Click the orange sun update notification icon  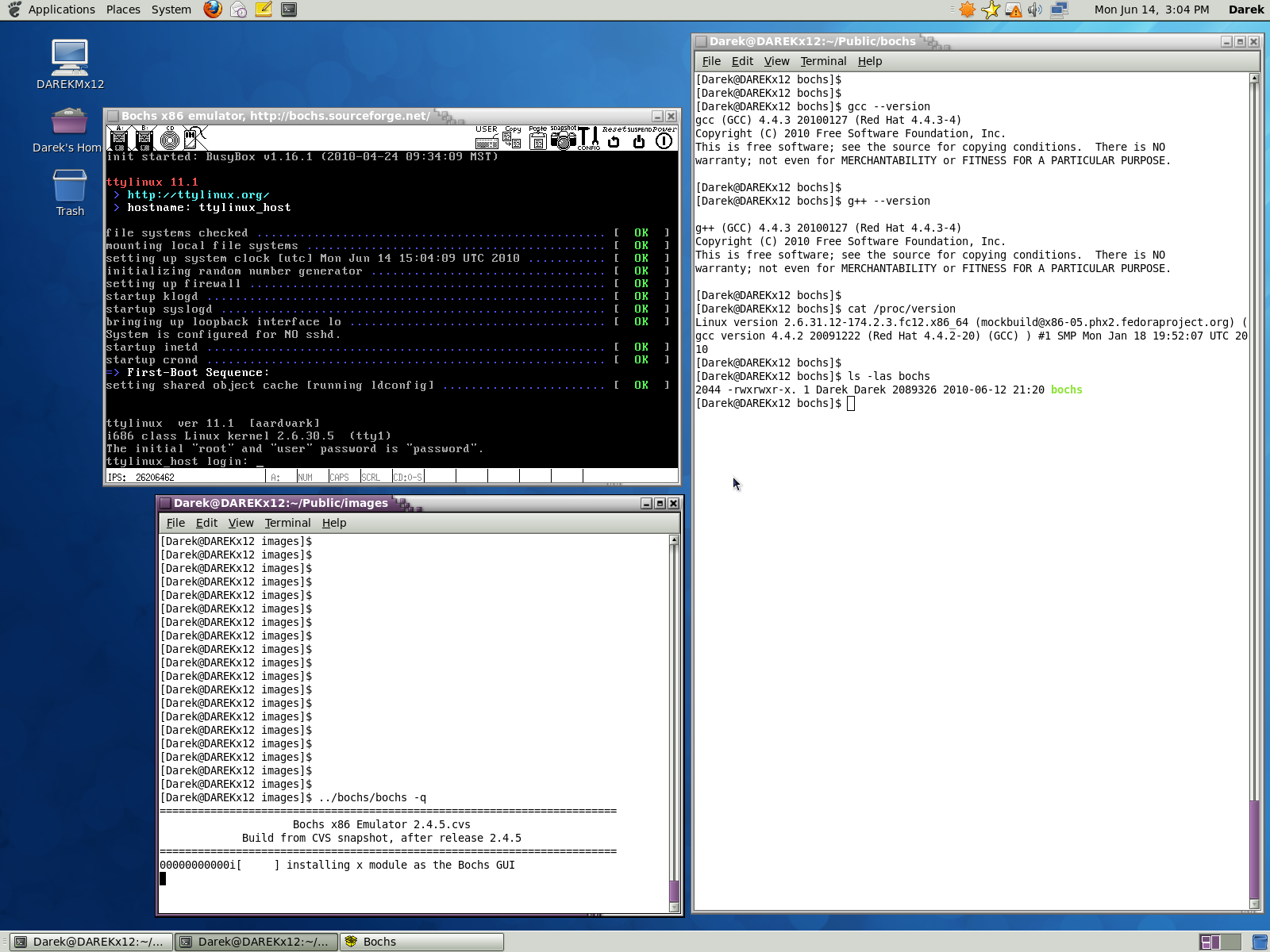pos(967,10)
